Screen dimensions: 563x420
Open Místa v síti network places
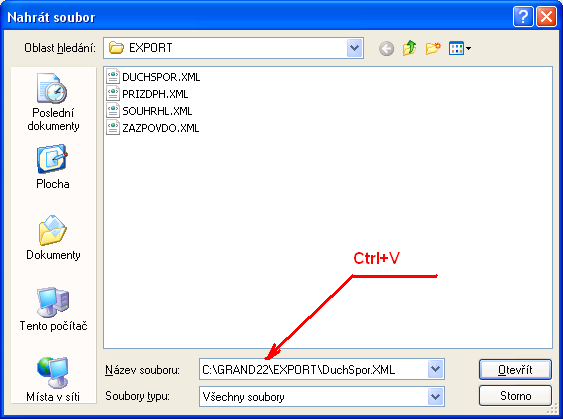pyautogui.click(x=53, y=379)
